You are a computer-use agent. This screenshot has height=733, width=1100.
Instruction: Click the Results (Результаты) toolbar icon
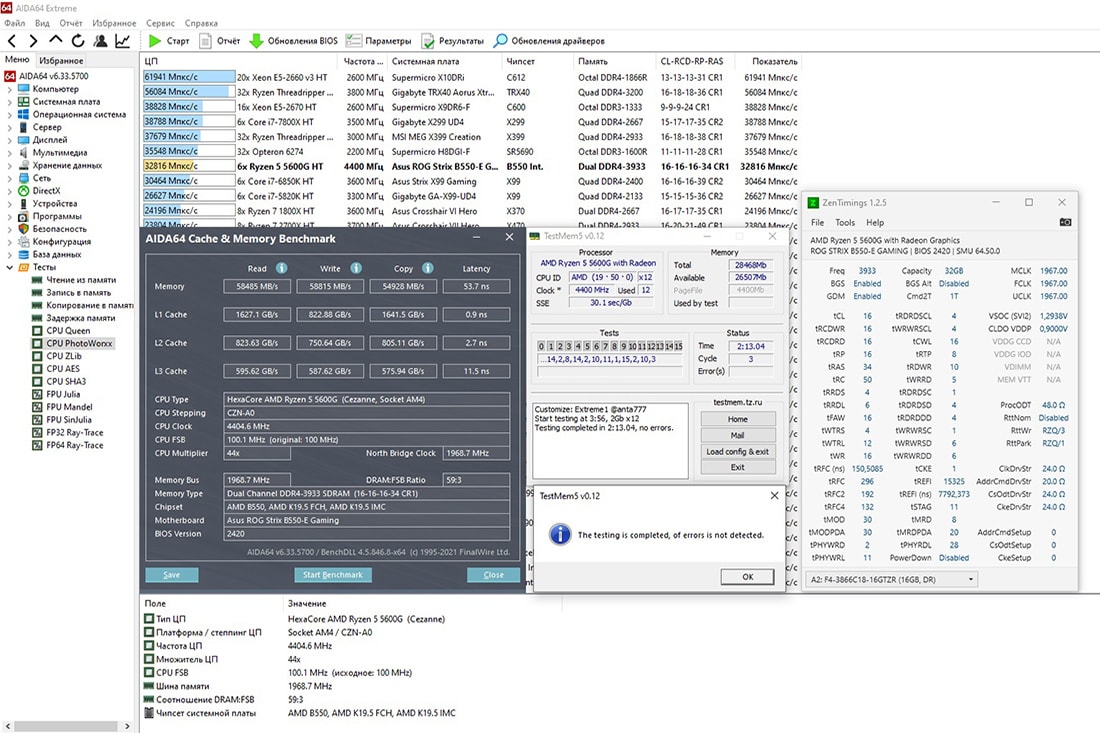pyautogui.click(x=428, y=41)
